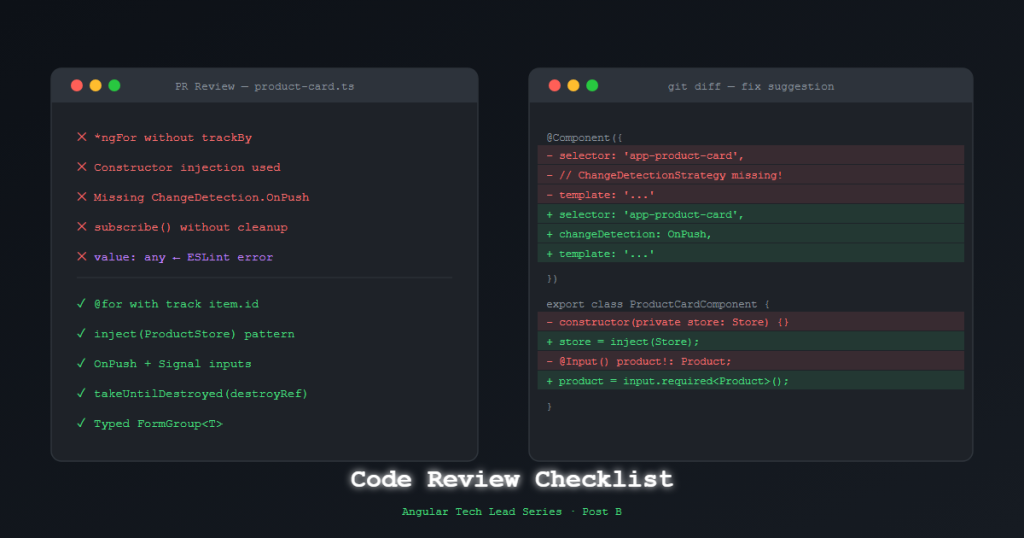Click the checkmark beside 'takeUntilDestroyed(destroyRef)'
Image resolution: width=1024 pixels, height=538 pixels.
[x=81, y=394]
